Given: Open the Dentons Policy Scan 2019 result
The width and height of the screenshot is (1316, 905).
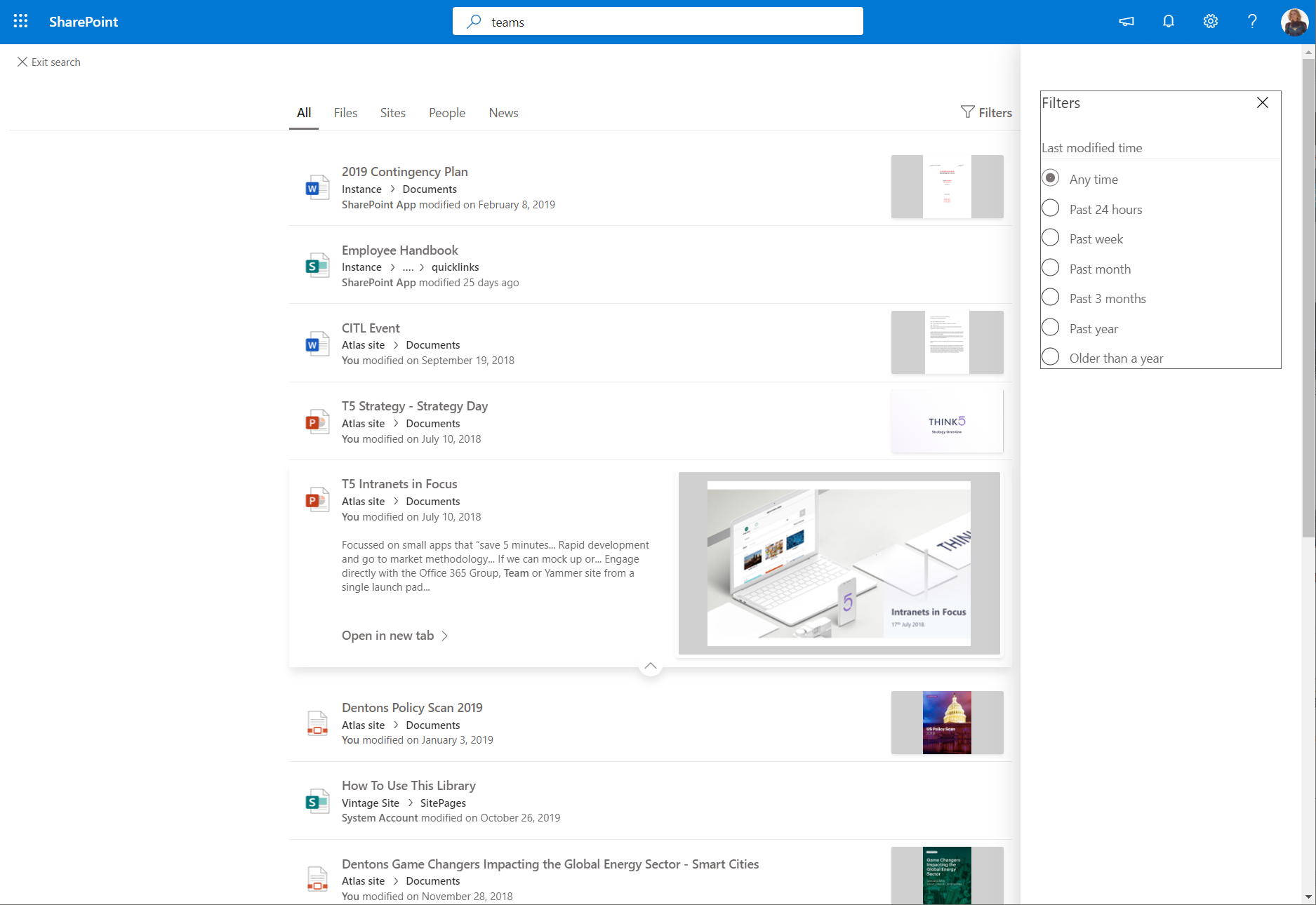Looking at the screenshot, I should [412, 708].
